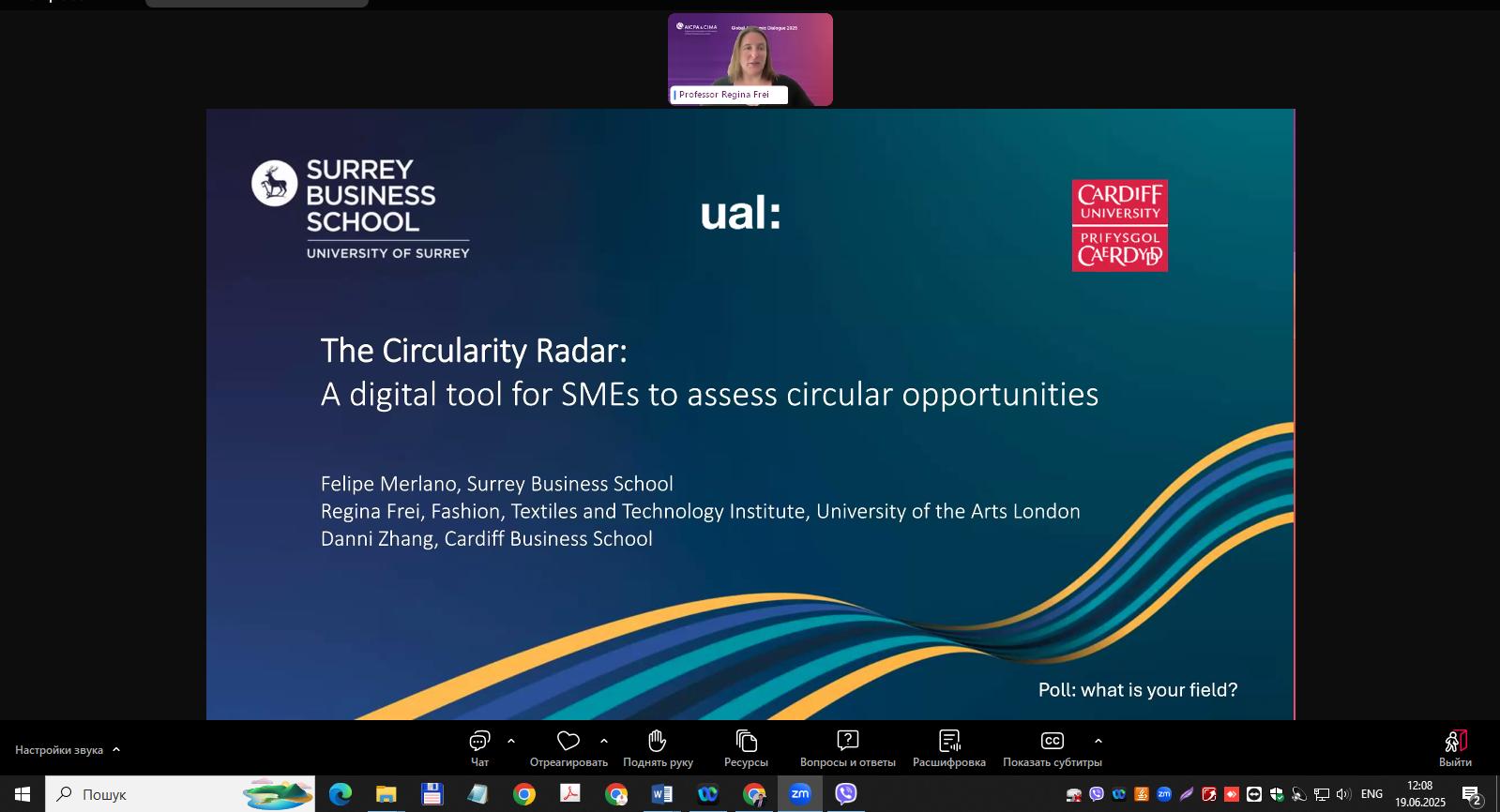This screenshot has width=1500, height=812.
Task: Click the "Felipe Merlano, Surrey Business School" line
Action: [497, 484]
